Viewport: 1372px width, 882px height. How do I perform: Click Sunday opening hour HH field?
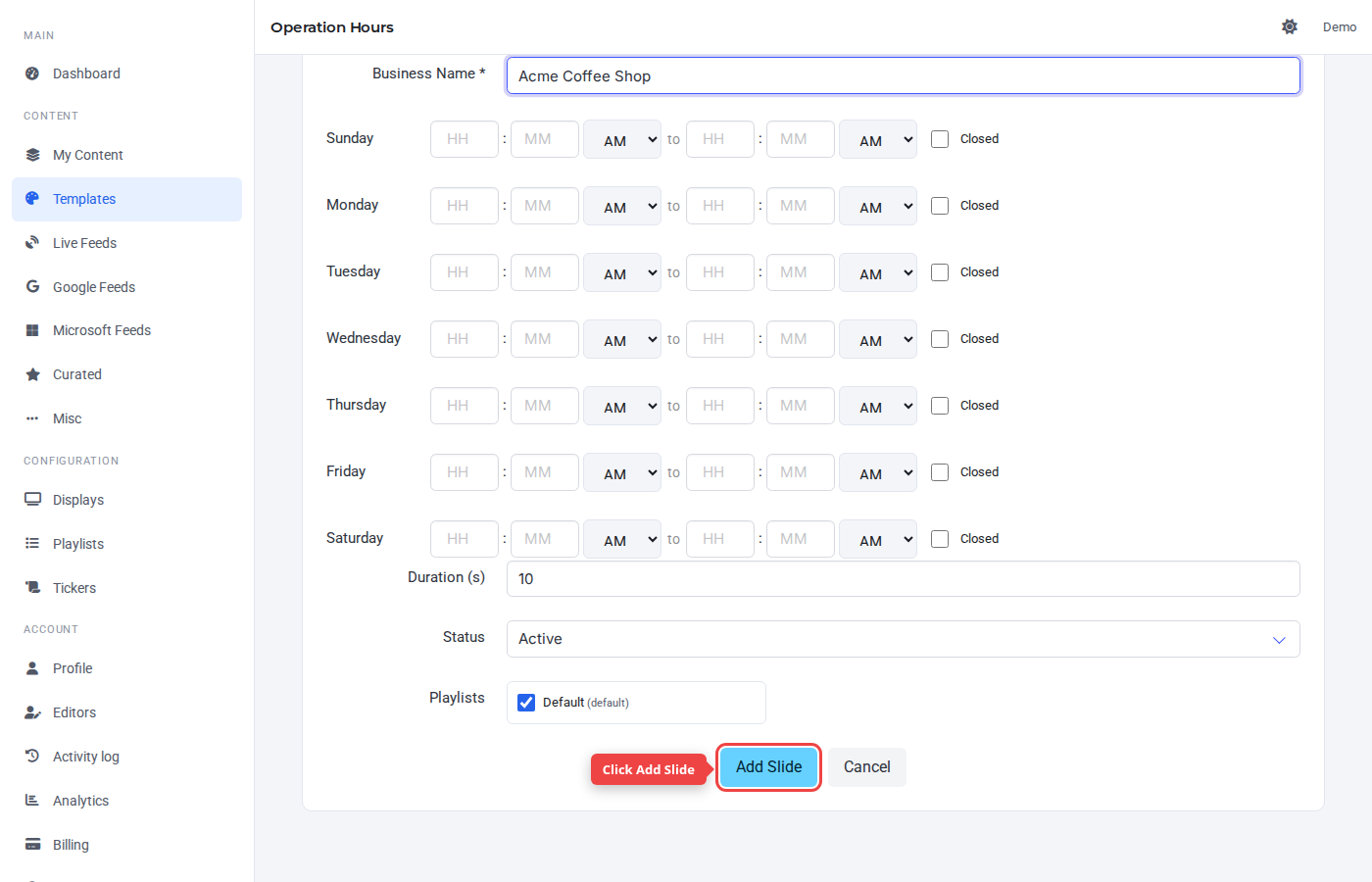tap(465, 139)
